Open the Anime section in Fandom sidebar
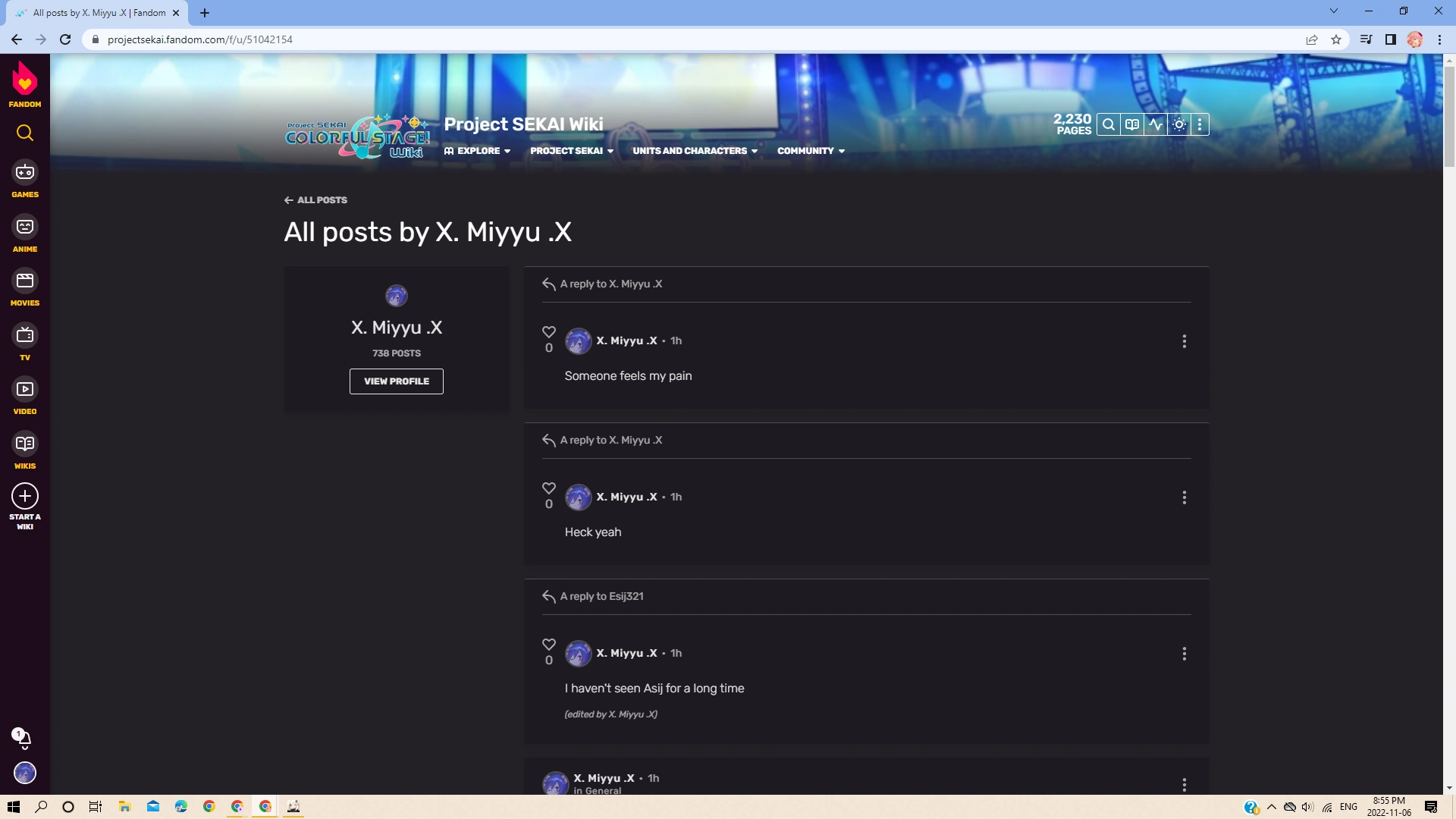 point(24,234)
